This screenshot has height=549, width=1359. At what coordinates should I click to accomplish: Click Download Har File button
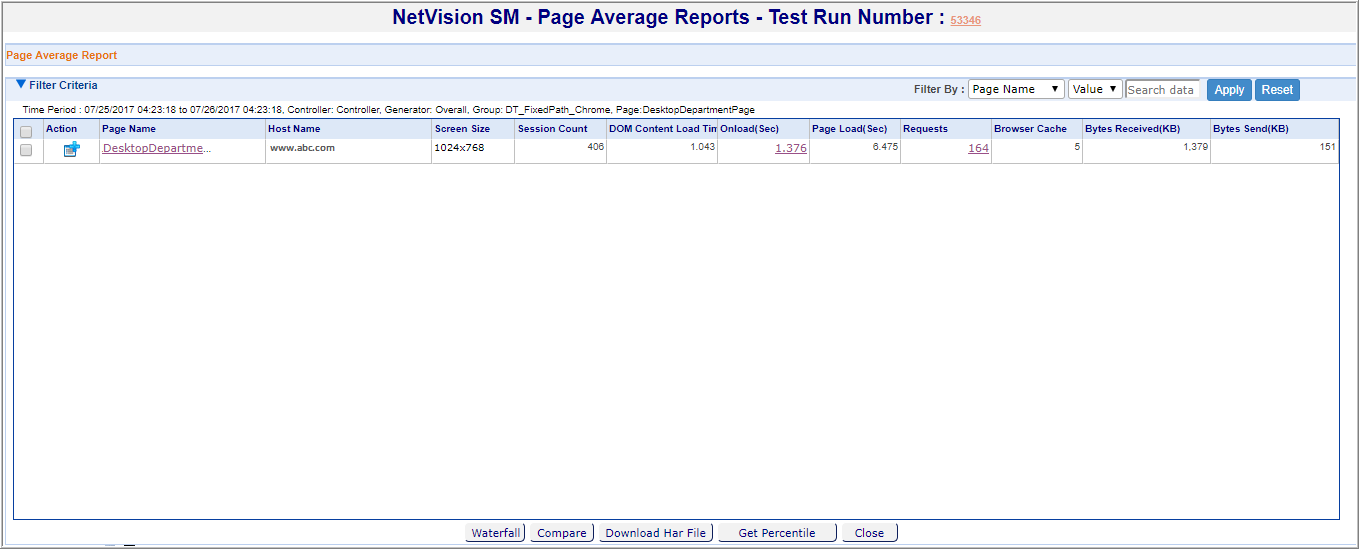point(656,533)
